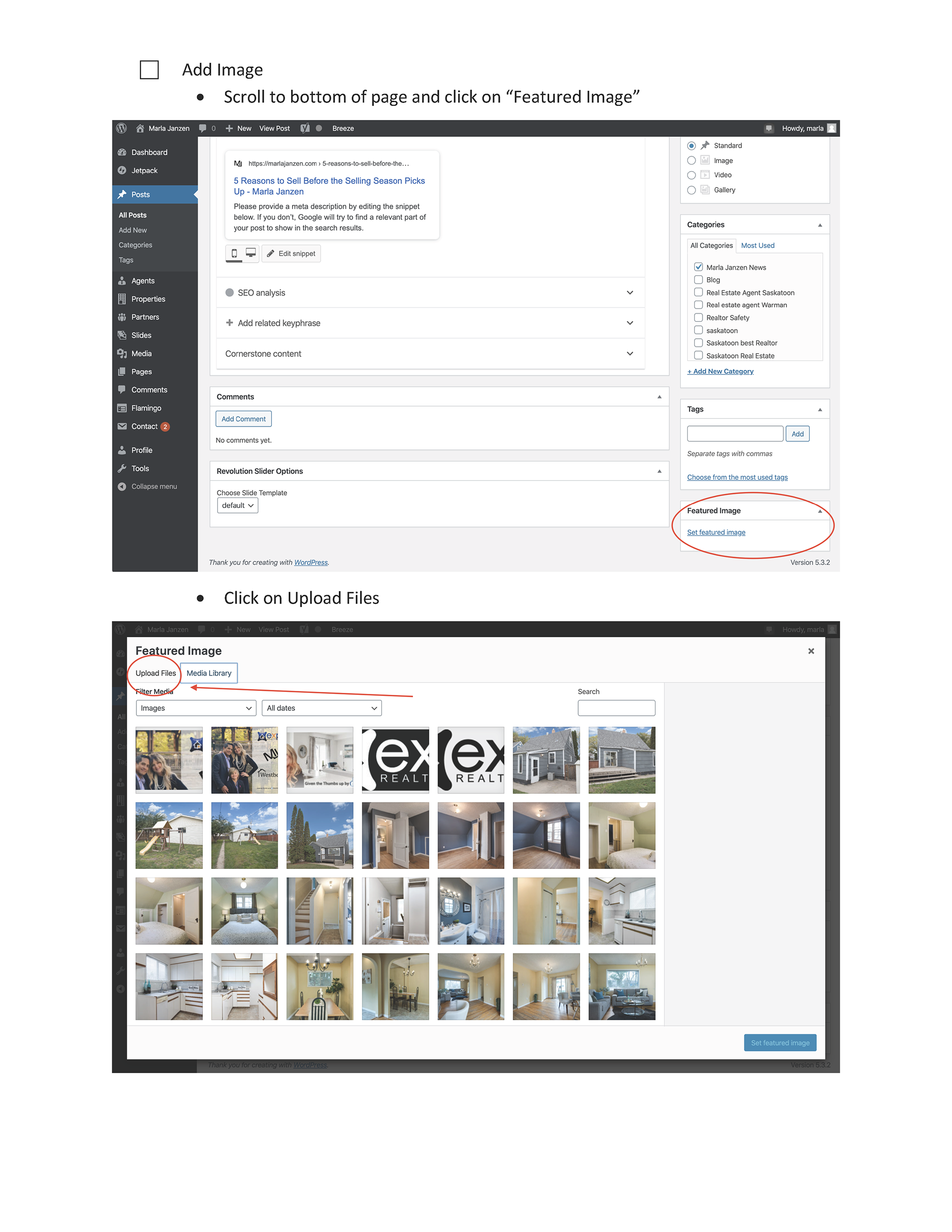Click the WordPress logo in admin bar
Viewport: 952px width, 1232px height.
[121, 128]
